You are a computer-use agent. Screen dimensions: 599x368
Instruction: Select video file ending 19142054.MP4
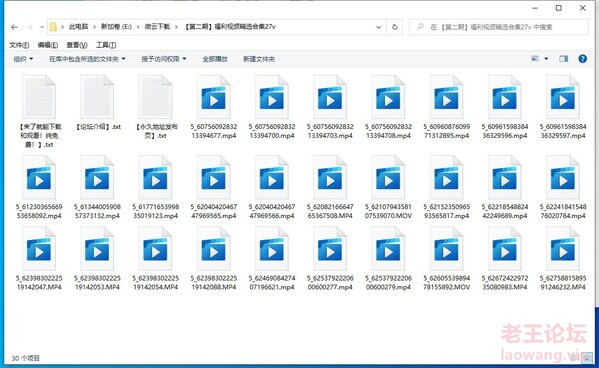[155, 259]
